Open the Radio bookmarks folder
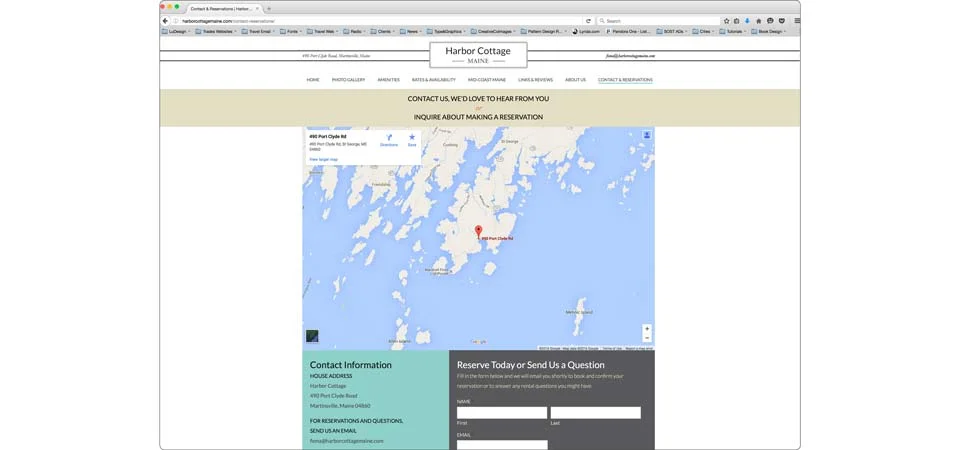 (354, 31)
